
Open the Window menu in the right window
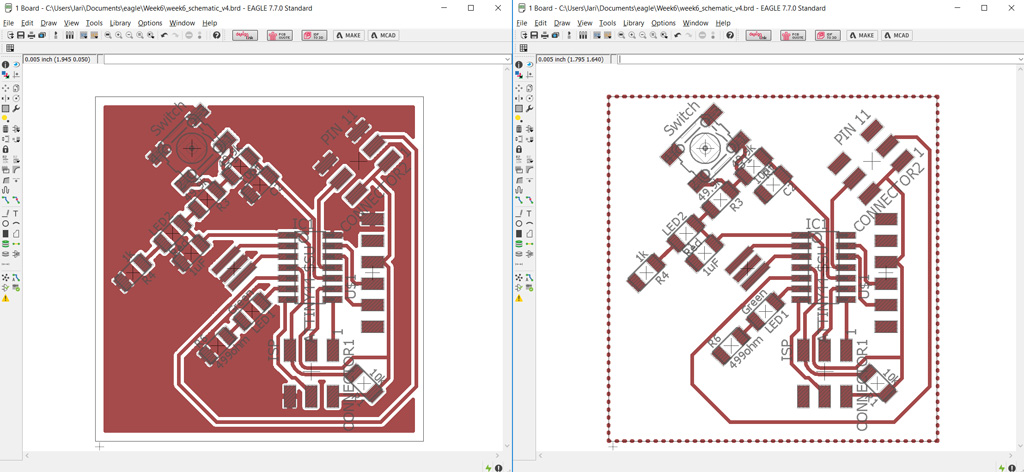tap(695, 23)
